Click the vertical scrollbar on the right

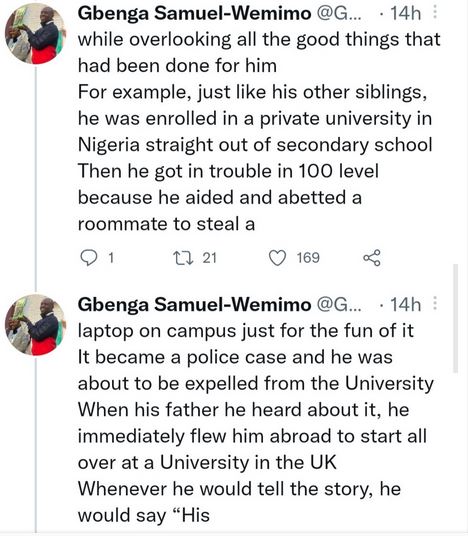click(x=455, y=318)
